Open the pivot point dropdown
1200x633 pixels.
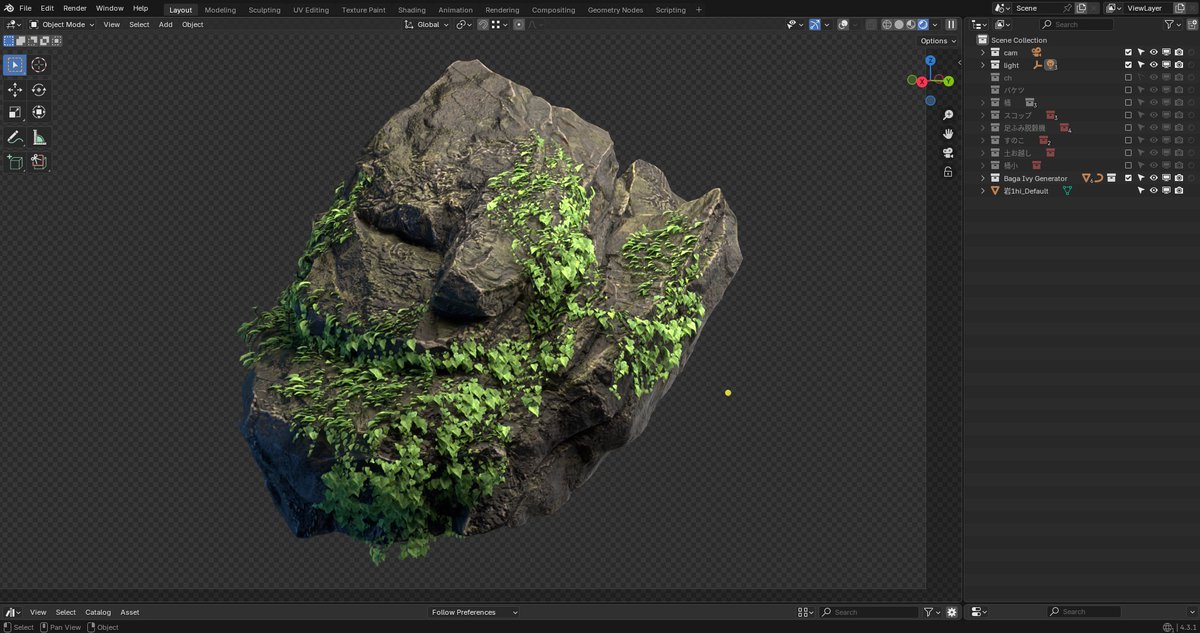click(464, 24)
